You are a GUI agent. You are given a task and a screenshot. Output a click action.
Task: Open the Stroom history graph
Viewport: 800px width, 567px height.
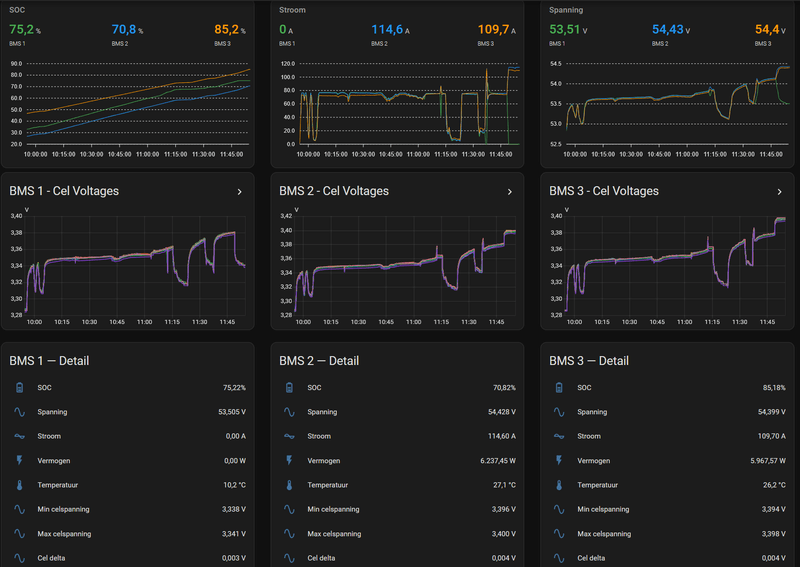(x=399, y=108)
